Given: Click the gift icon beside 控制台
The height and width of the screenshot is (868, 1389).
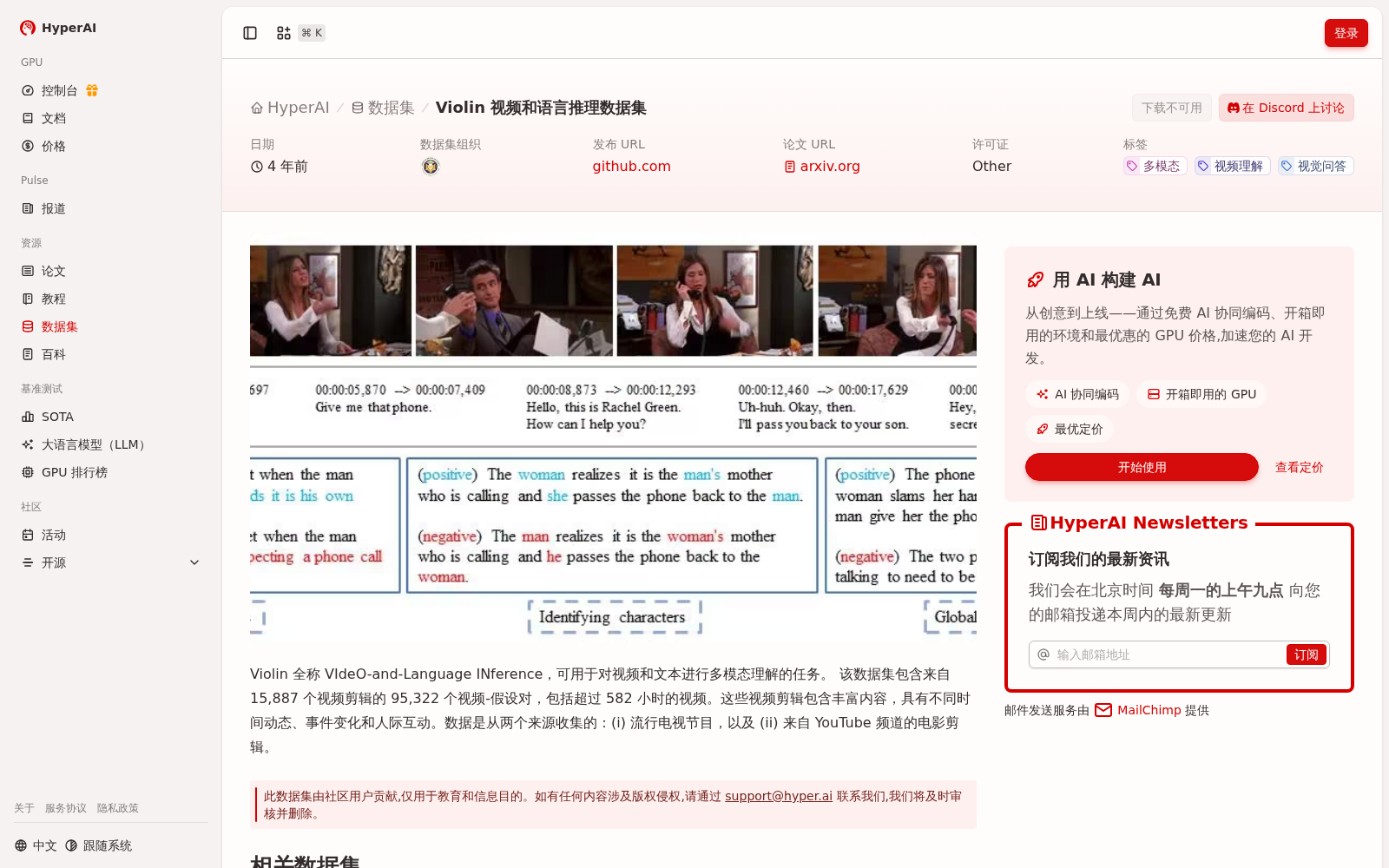Looking at the screenshot, I should 92,90.
